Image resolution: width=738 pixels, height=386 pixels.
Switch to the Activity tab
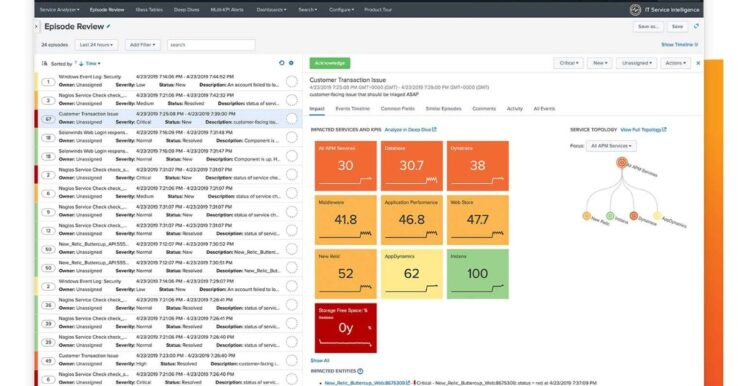coord(514,109)
